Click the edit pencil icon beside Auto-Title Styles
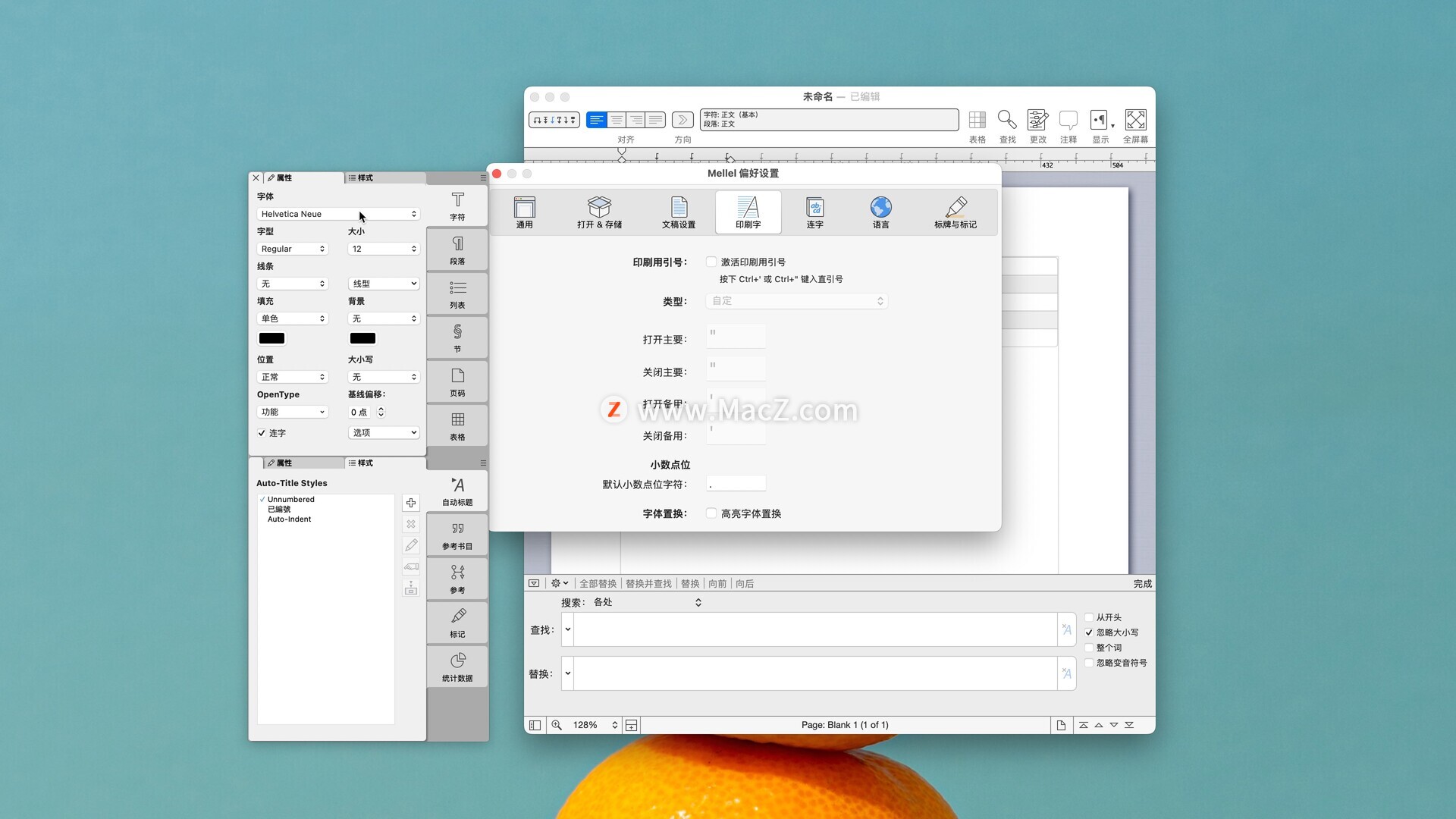The height and width of the screenshot is (819, 1456). [x=411, y=545]
